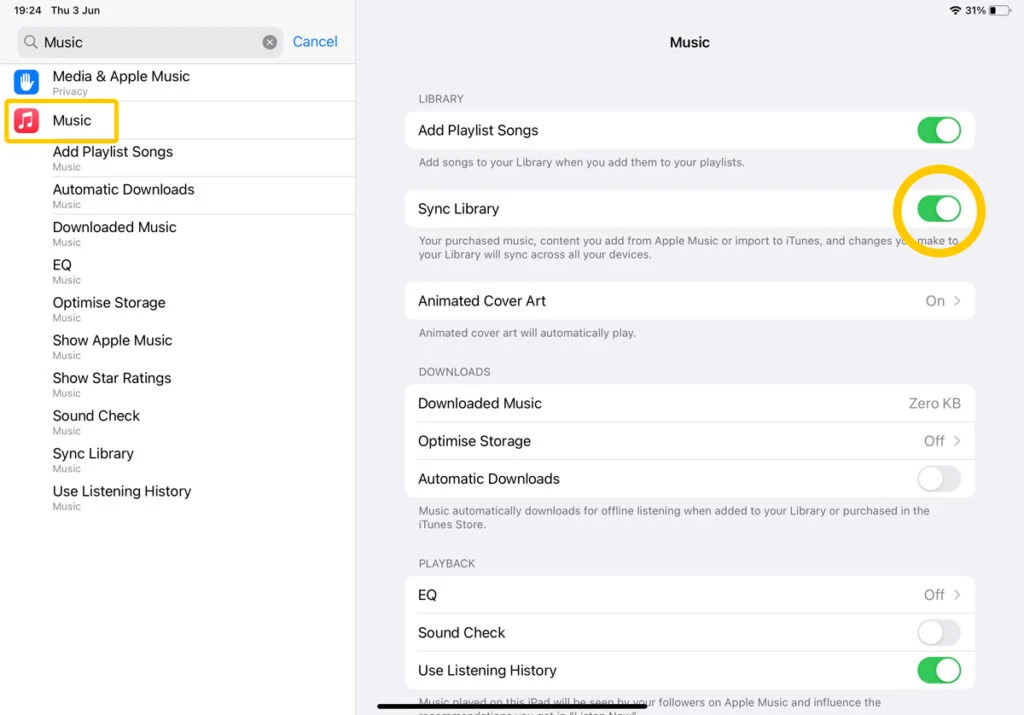The image size is (1024, 715).
Task: Open Add Playlist Songs search result
Action: tap(178, 158)
